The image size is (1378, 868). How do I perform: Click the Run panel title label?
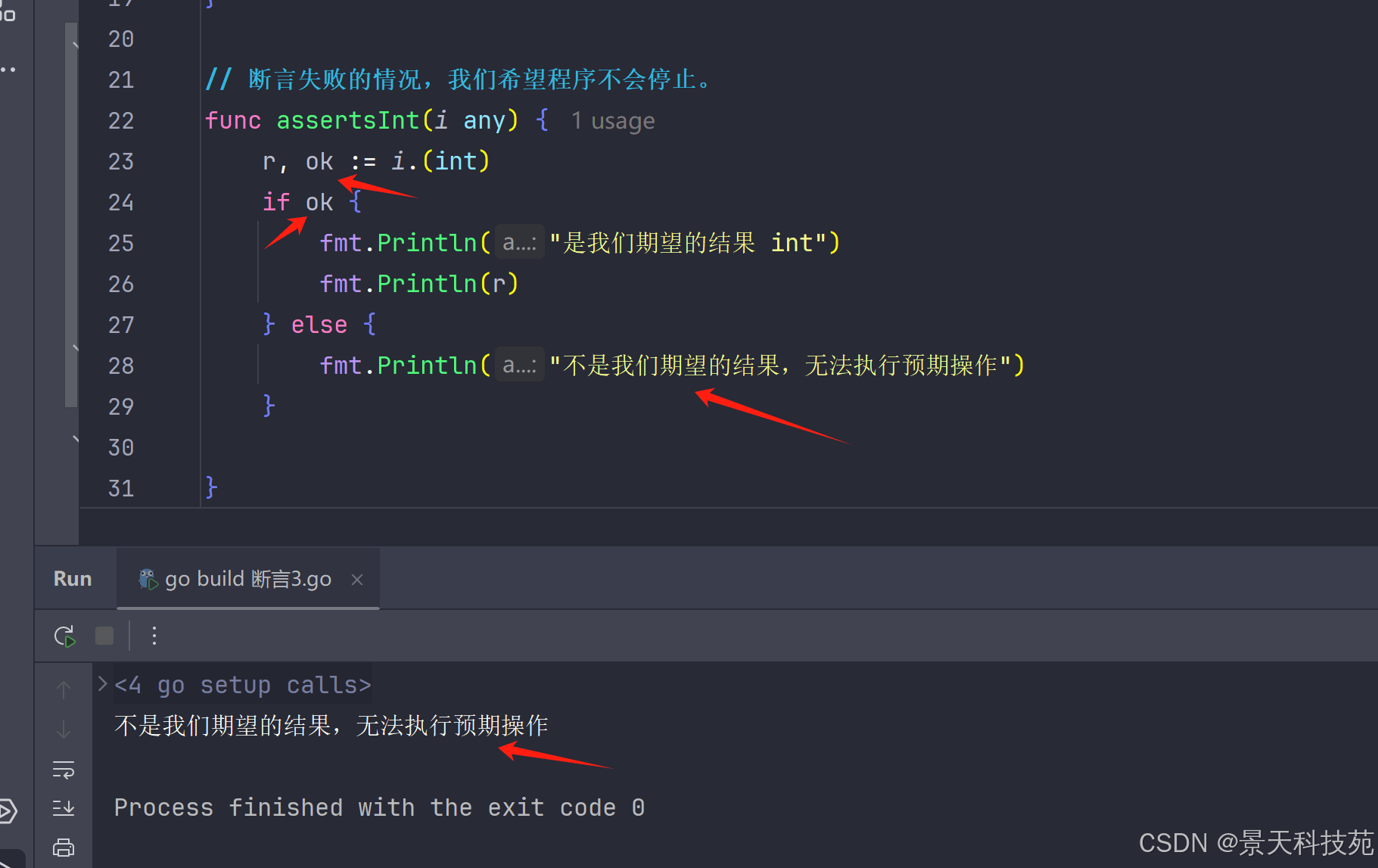pos(73,579)
